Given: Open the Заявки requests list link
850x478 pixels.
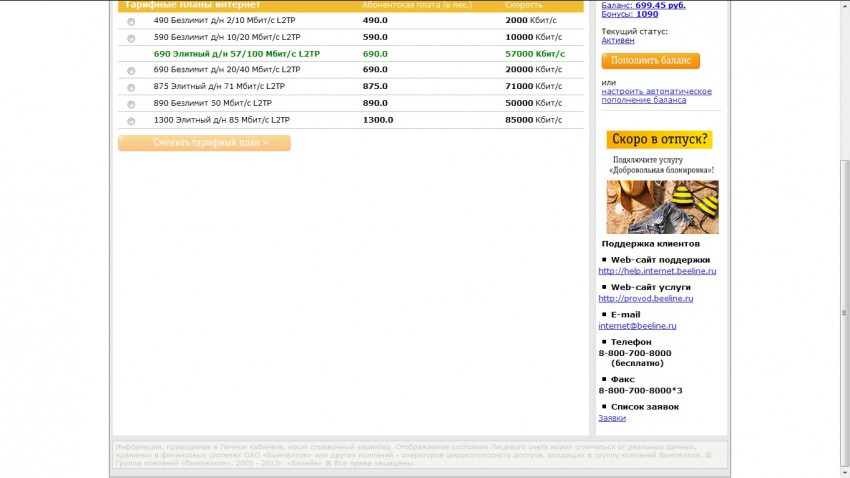Looking at the screenshot, I should coord(612,418).
